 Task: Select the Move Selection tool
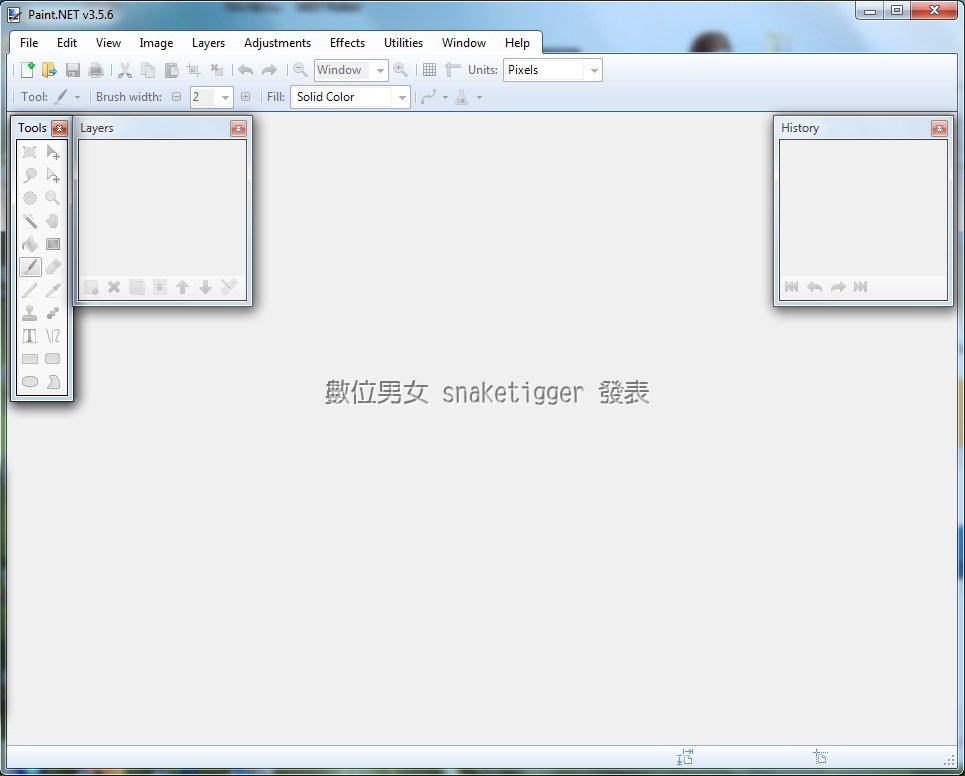click(53, 175)
